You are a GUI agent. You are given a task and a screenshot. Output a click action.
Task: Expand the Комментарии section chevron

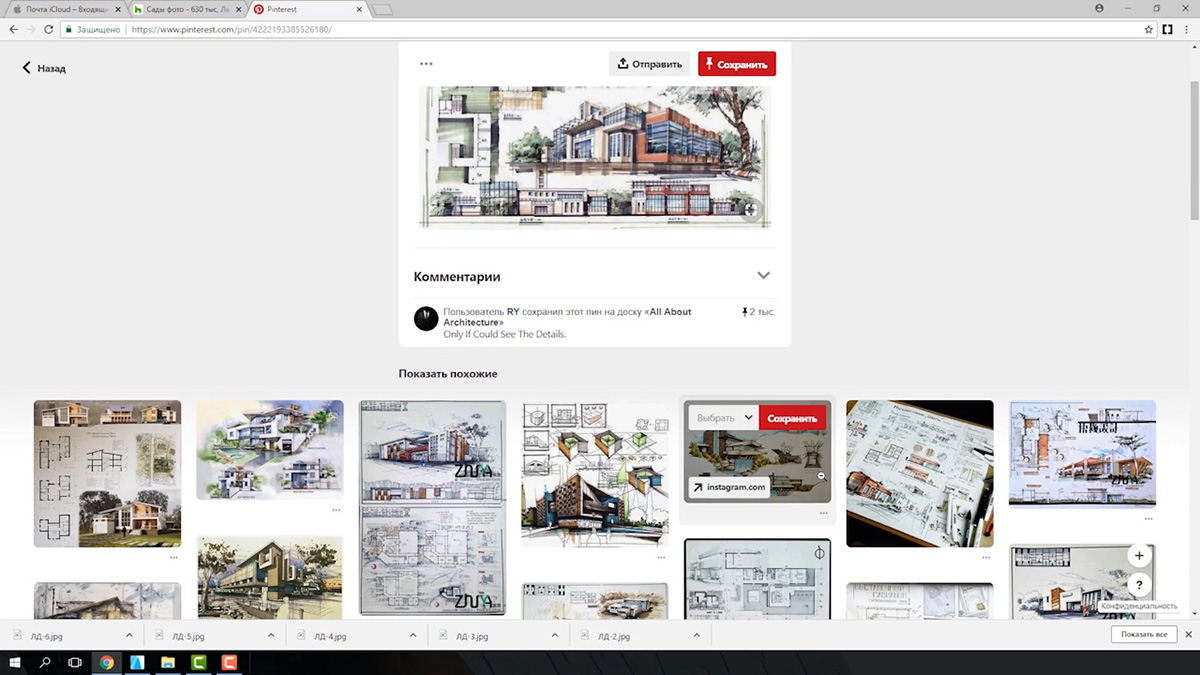pos(764,276)
